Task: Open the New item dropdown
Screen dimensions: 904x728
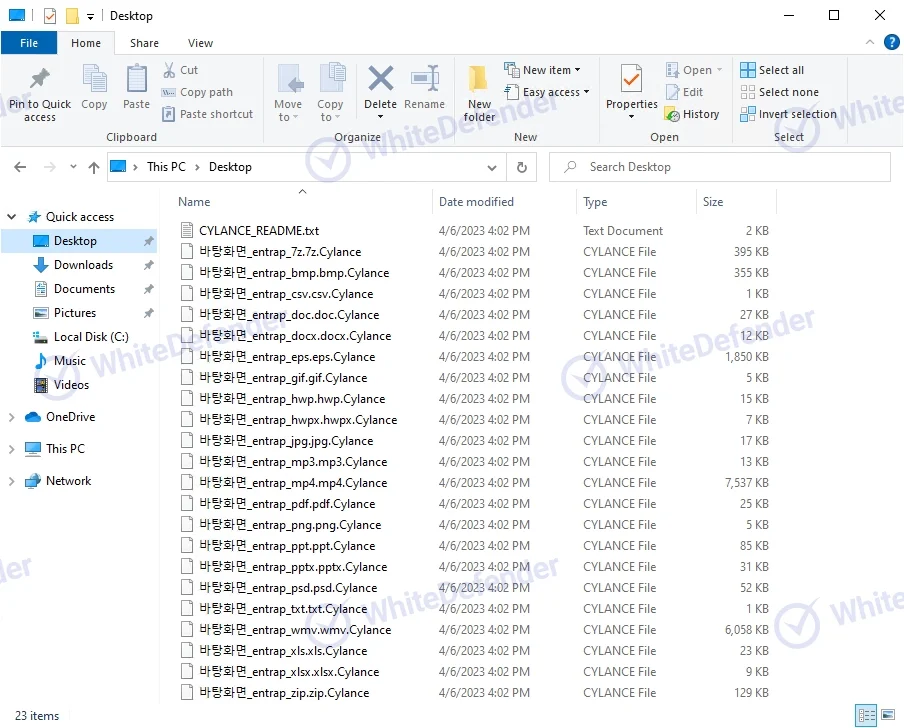Action: pyautogui.click(x=543, y=70)
